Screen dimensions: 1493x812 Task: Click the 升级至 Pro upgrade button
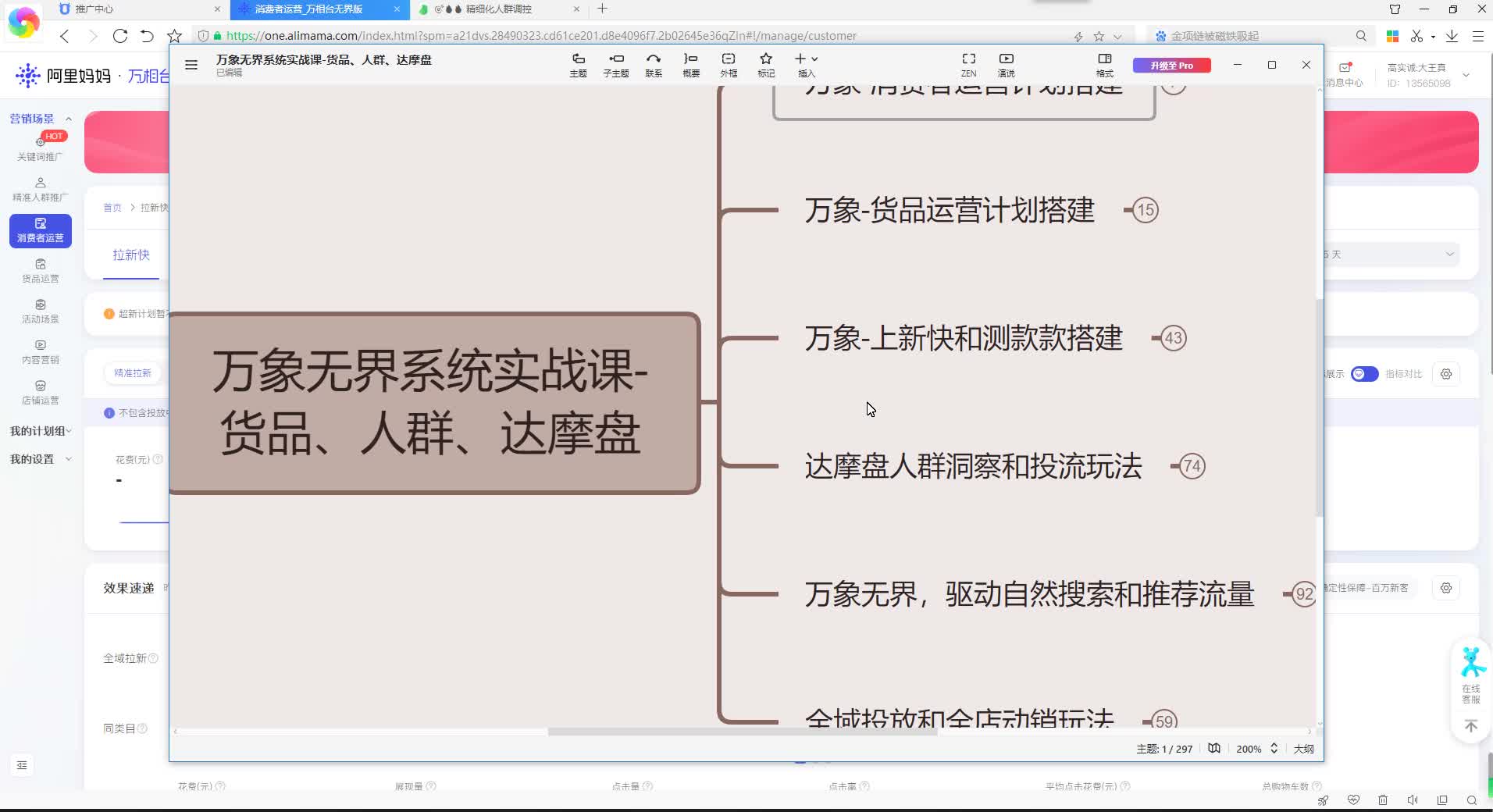coord(1171,66)
